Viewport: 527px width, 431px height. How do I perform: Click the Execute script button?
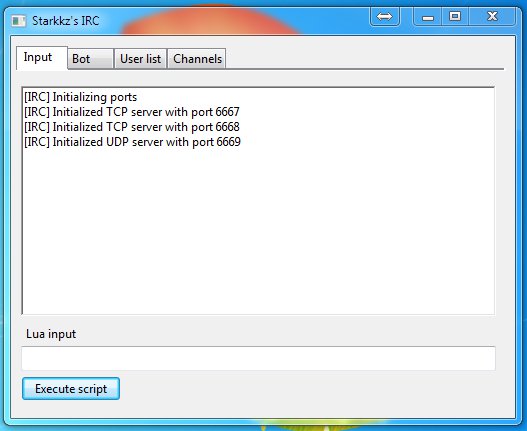(71, 389)
